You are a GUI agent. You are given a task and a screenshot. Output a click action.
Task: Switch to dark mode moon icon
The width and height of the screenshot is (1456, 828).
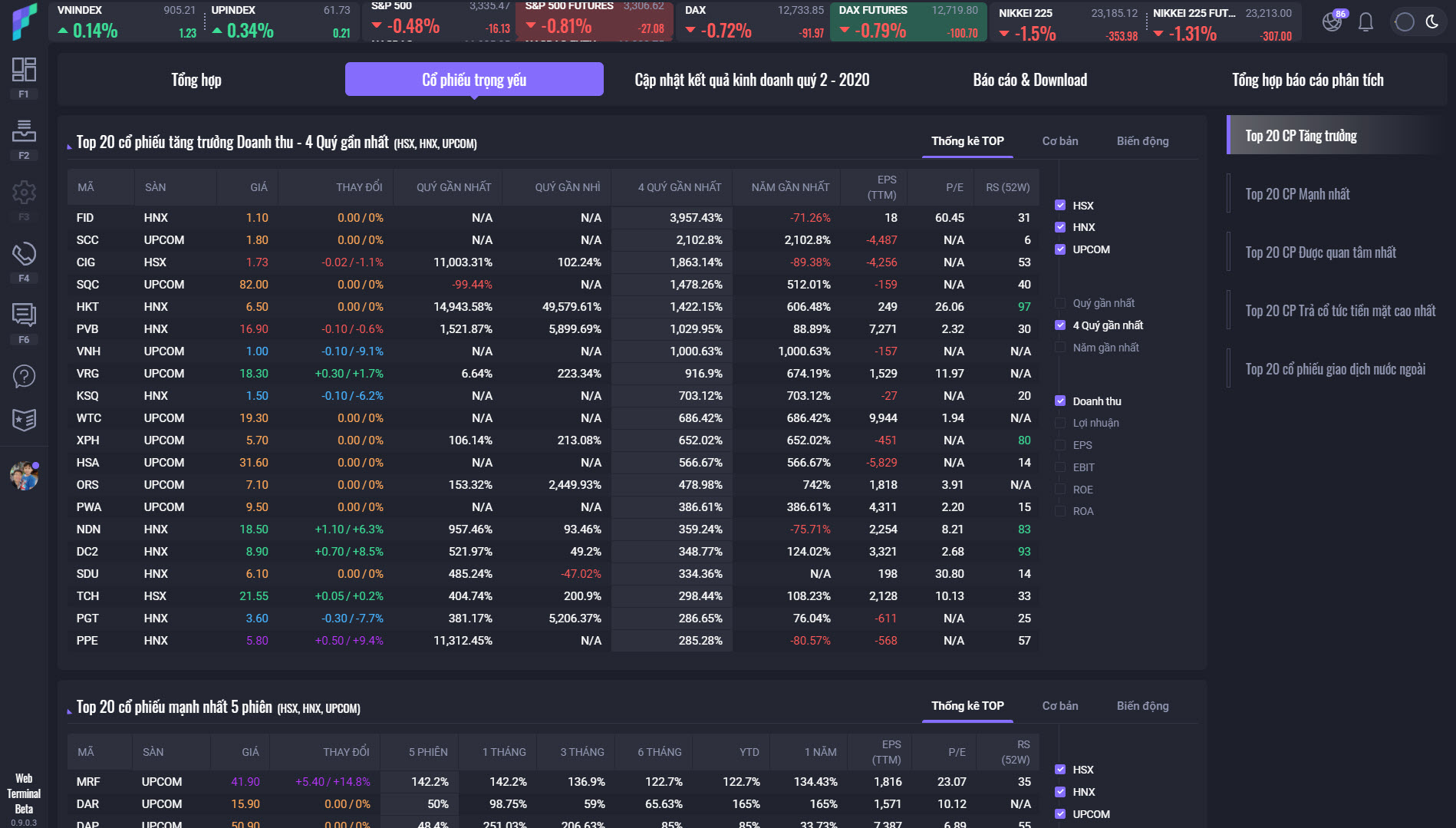point(1432,21)
